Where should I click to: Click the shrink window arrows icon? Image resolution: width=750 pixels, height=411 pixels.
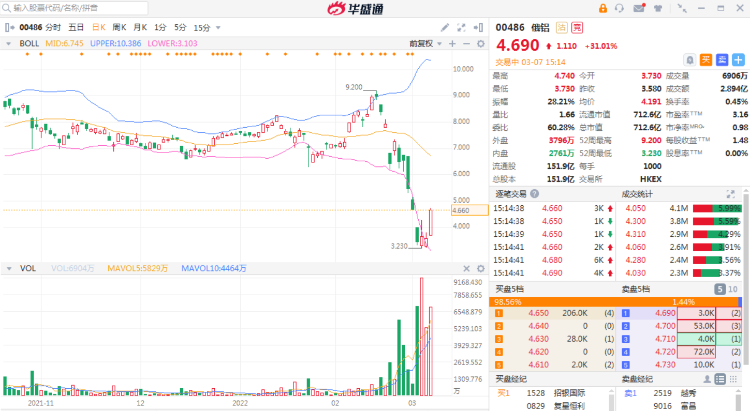click(x=682, y=8)
